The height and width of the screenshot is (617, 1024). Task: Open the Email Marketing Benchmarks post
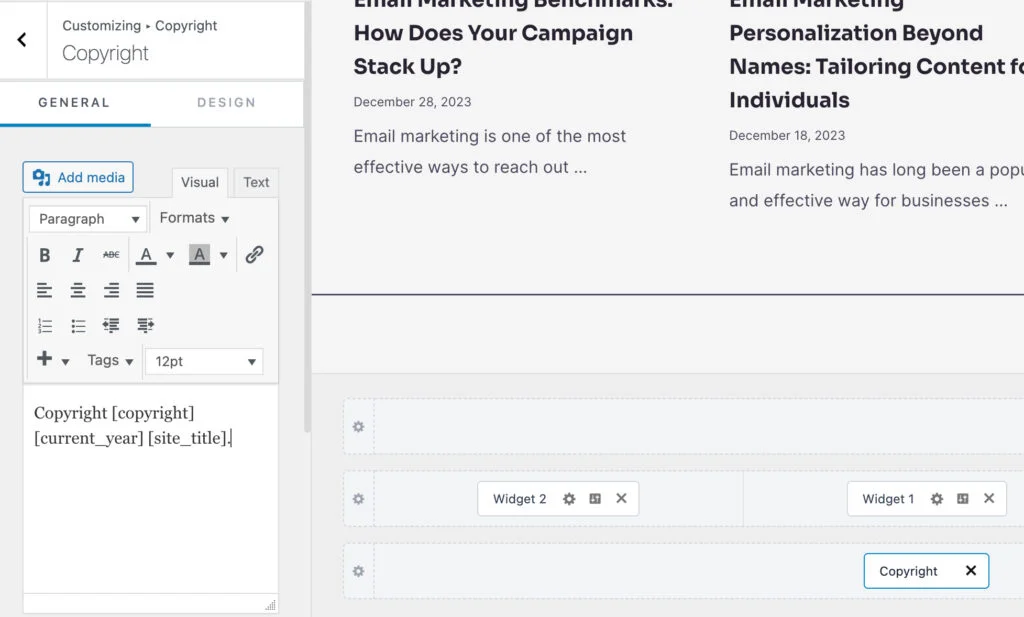click(513, 38)
